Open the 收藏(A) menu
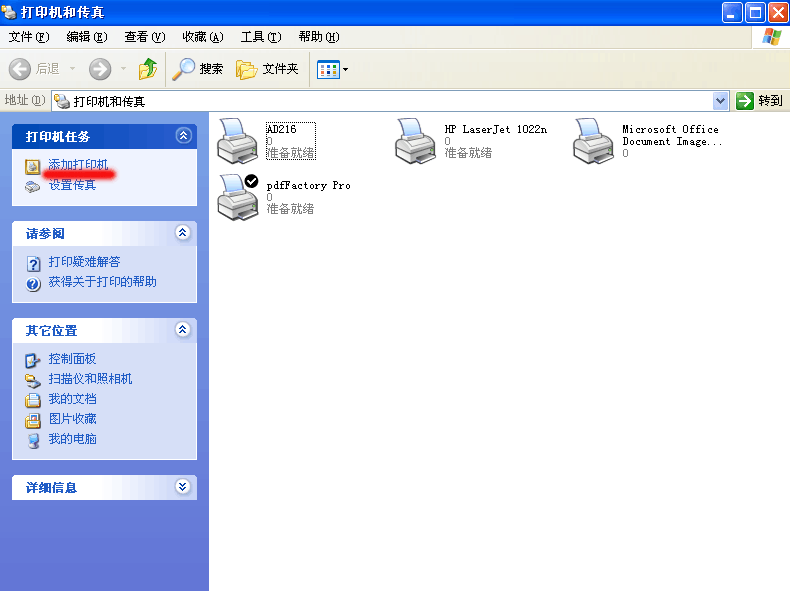This screenshot has height=592, width=790. click(x=203, y=37)
